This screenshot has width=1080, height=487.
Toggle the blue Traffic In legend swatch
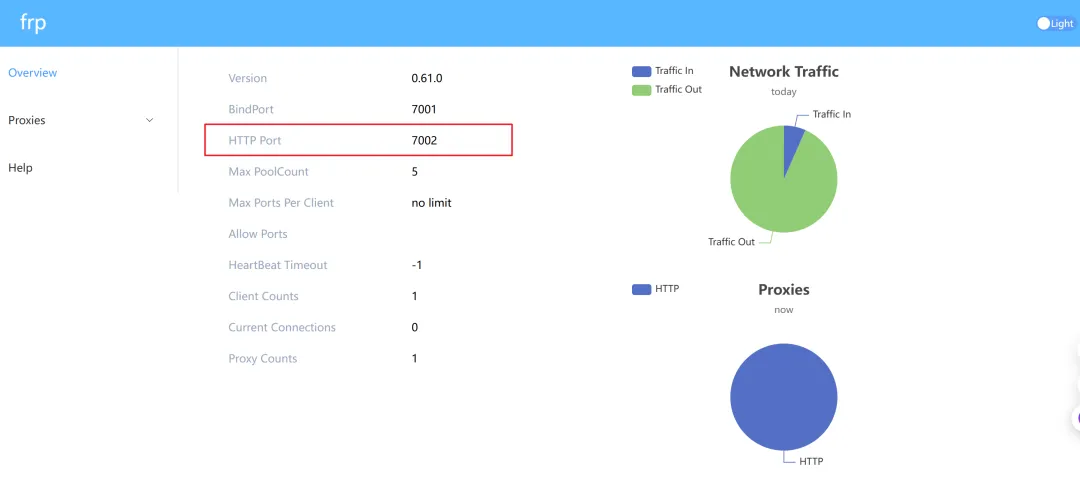[641, 71]
